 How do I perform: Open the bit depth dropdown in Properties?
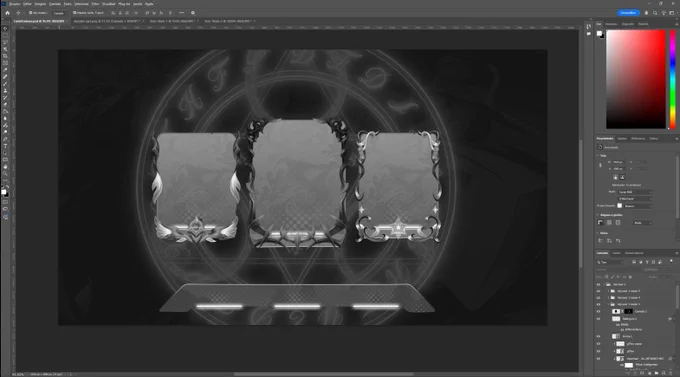click(635, 199)
